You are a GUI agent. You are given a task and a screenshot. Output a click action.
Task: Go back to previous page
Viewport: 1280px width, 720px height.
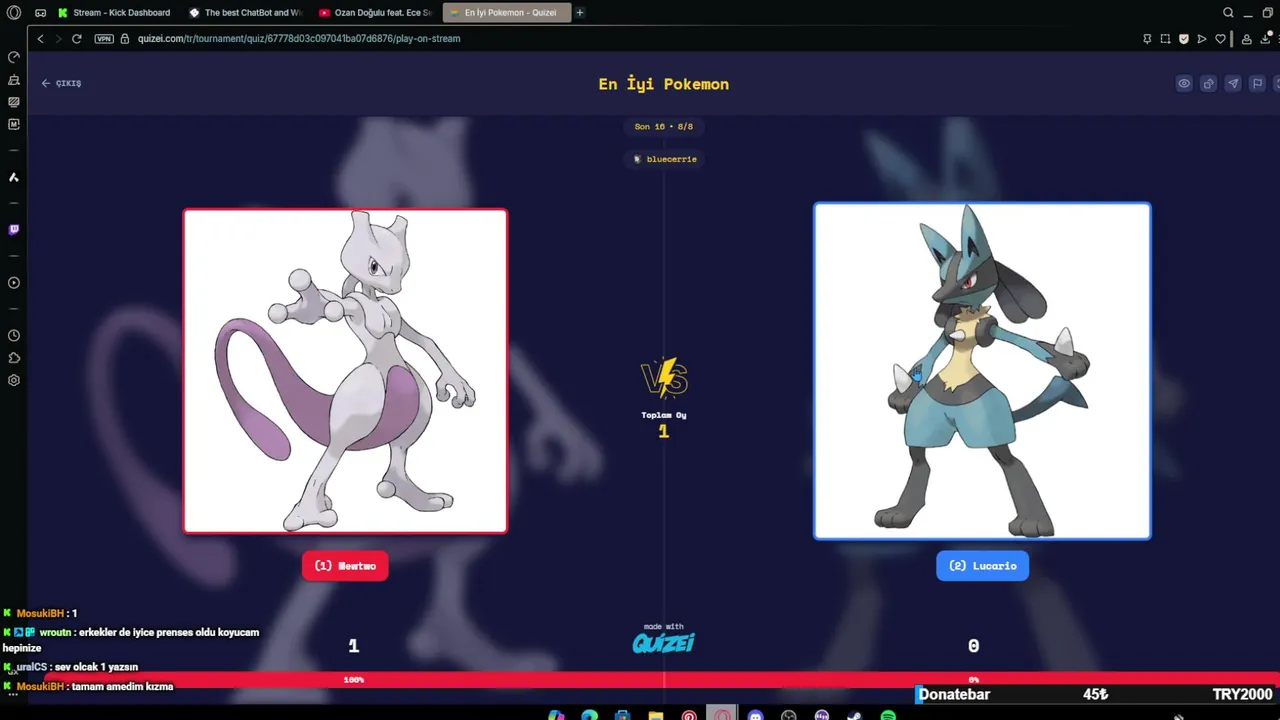[40, 39]
